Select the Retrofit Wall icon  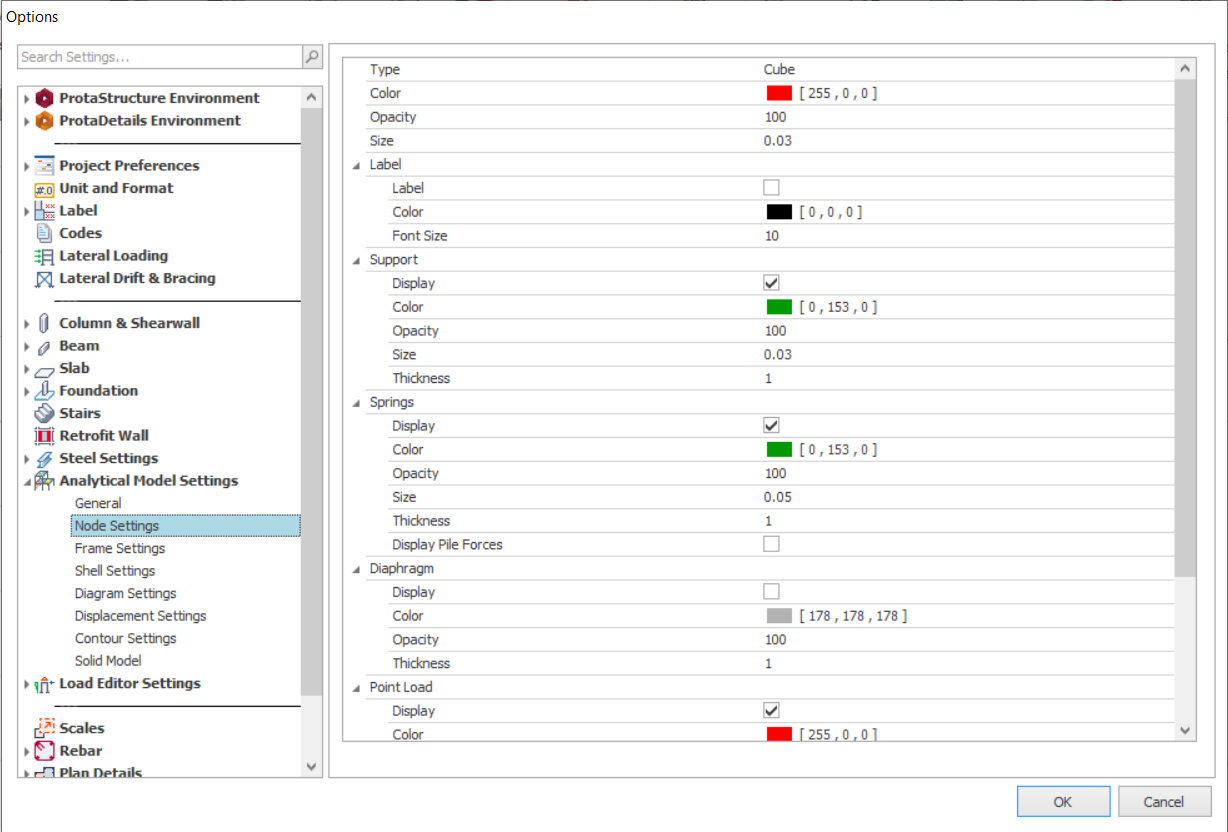(44, 436)
